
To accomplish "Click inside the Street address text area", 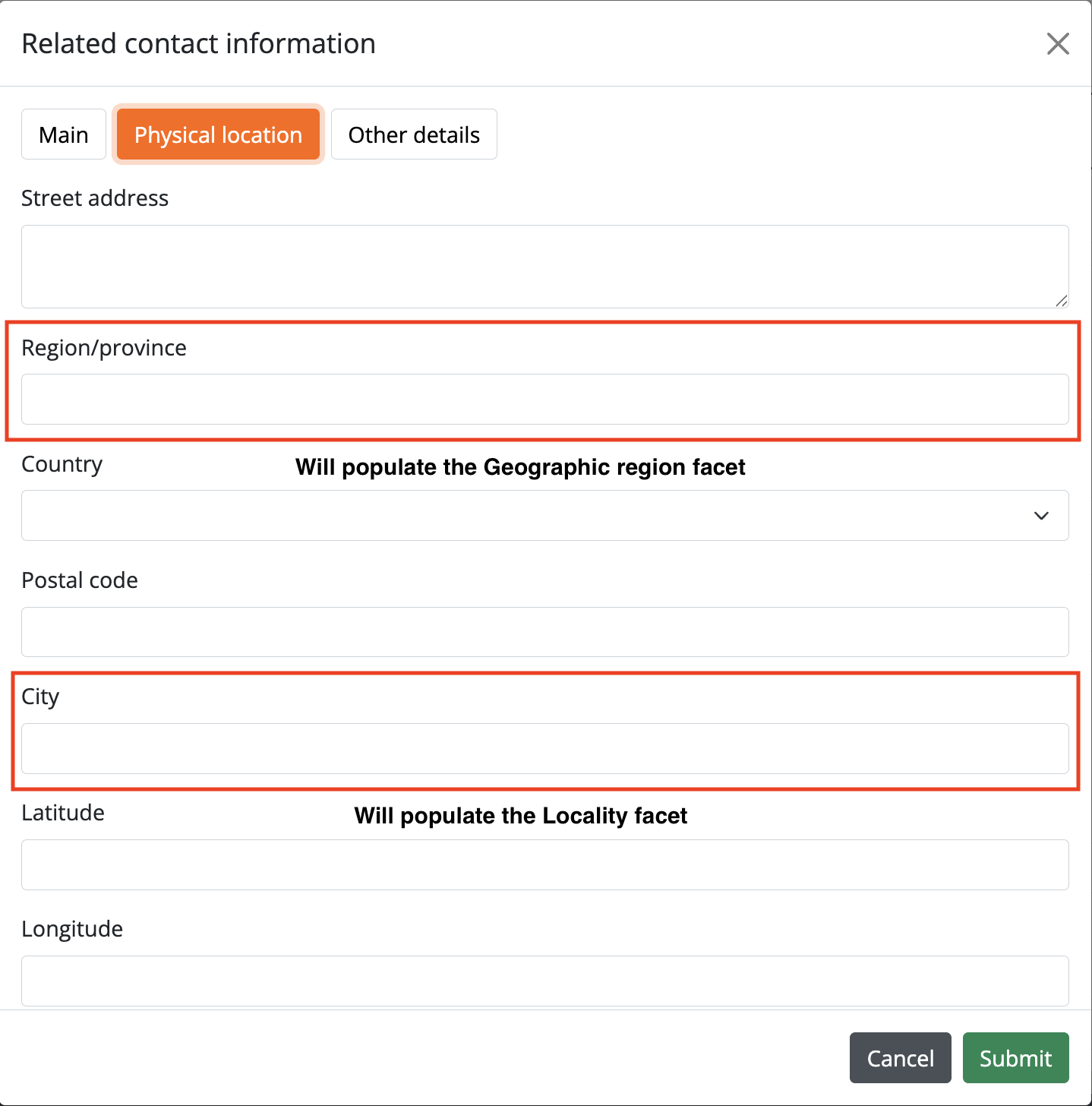I will coord(544,266).
